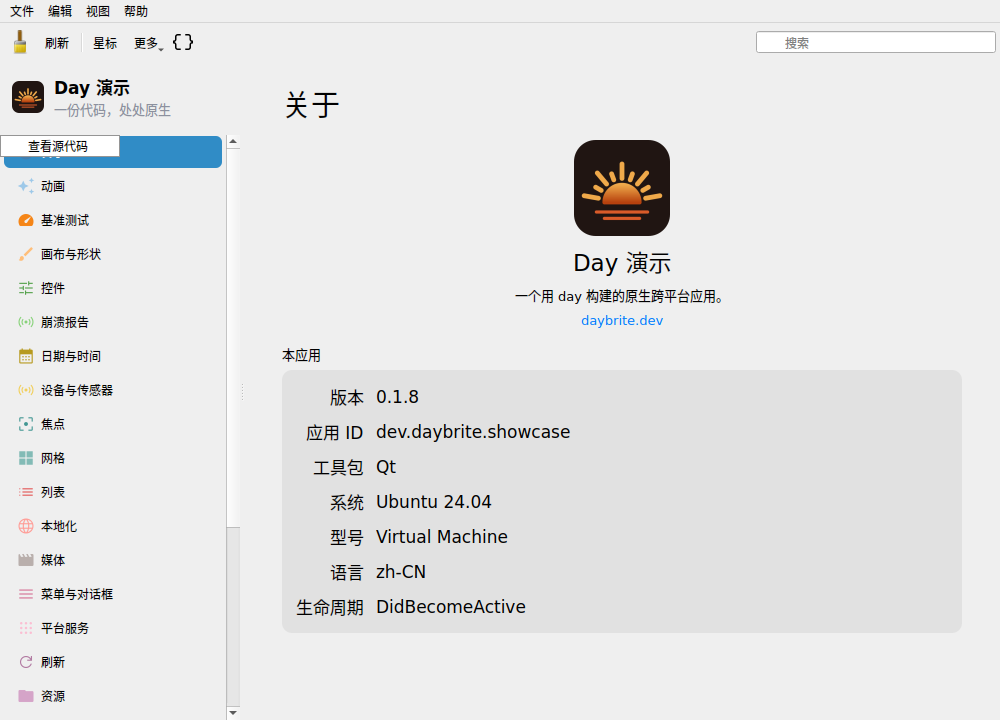Expand the 更多 toolbar dropdown
This screenshot has height=720, width=1000.
tap(148, 43)
